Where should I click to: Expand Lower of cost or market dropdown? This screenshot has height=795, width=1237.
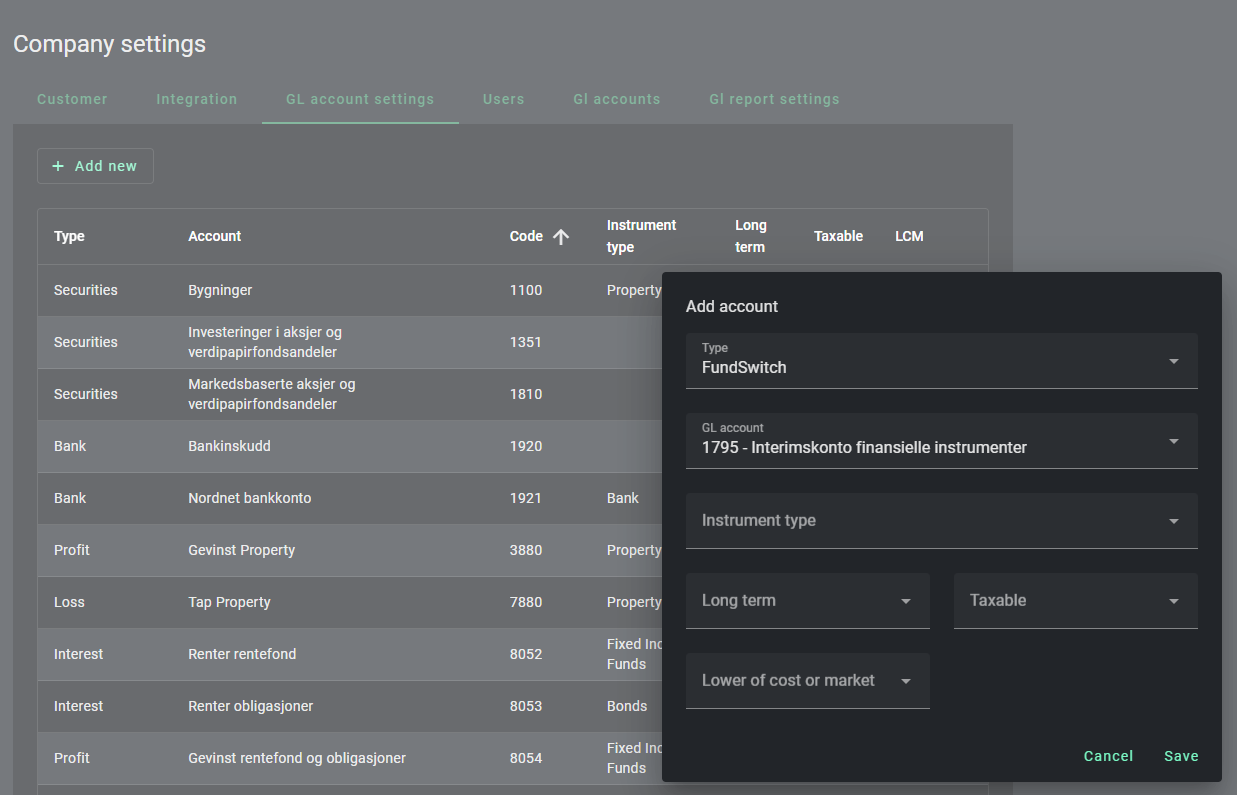pos(807,681)
